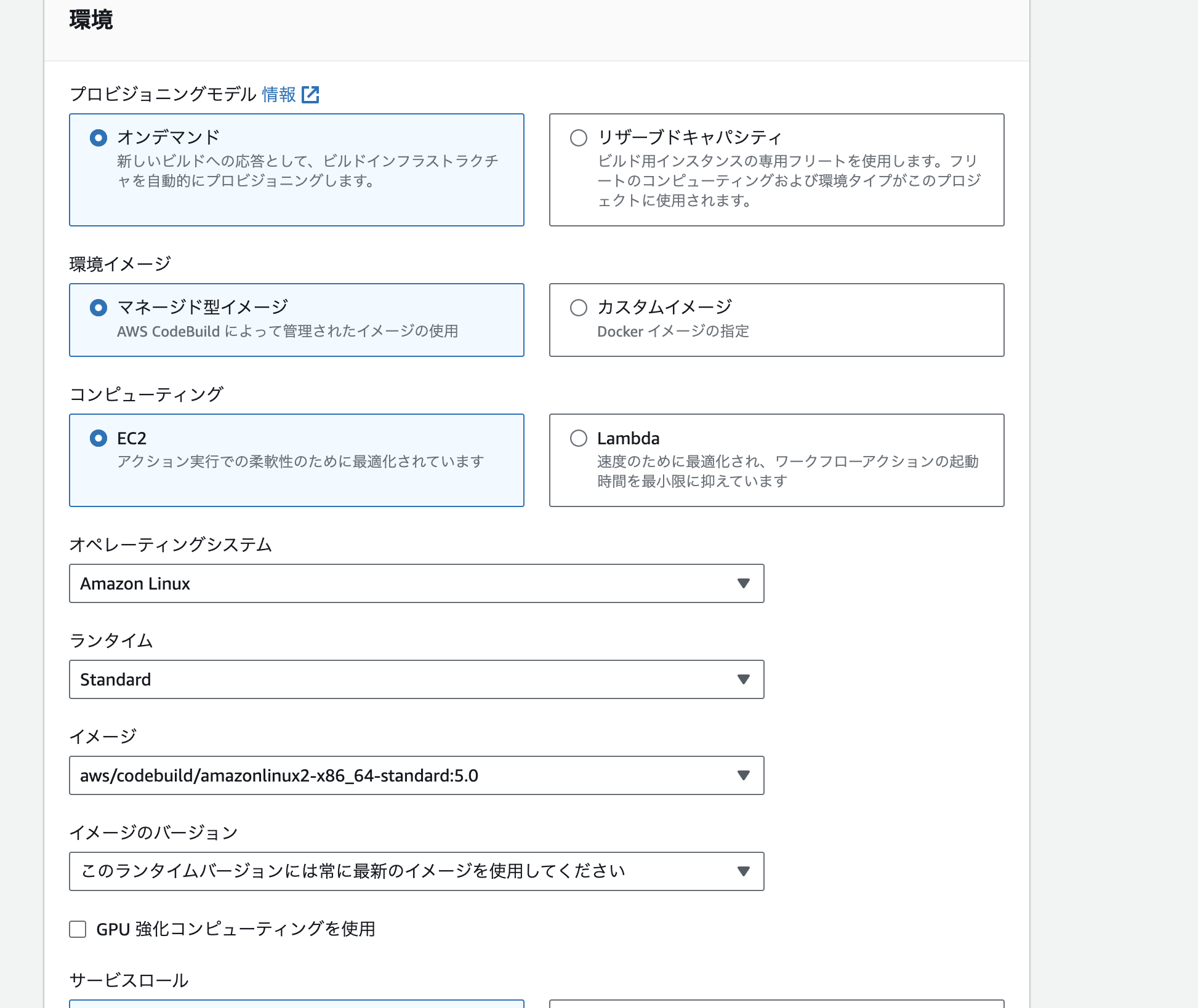
Task: Open the aws/codebuild/amazonlinux2 image dropdown
Action: (x=417, y=775)
